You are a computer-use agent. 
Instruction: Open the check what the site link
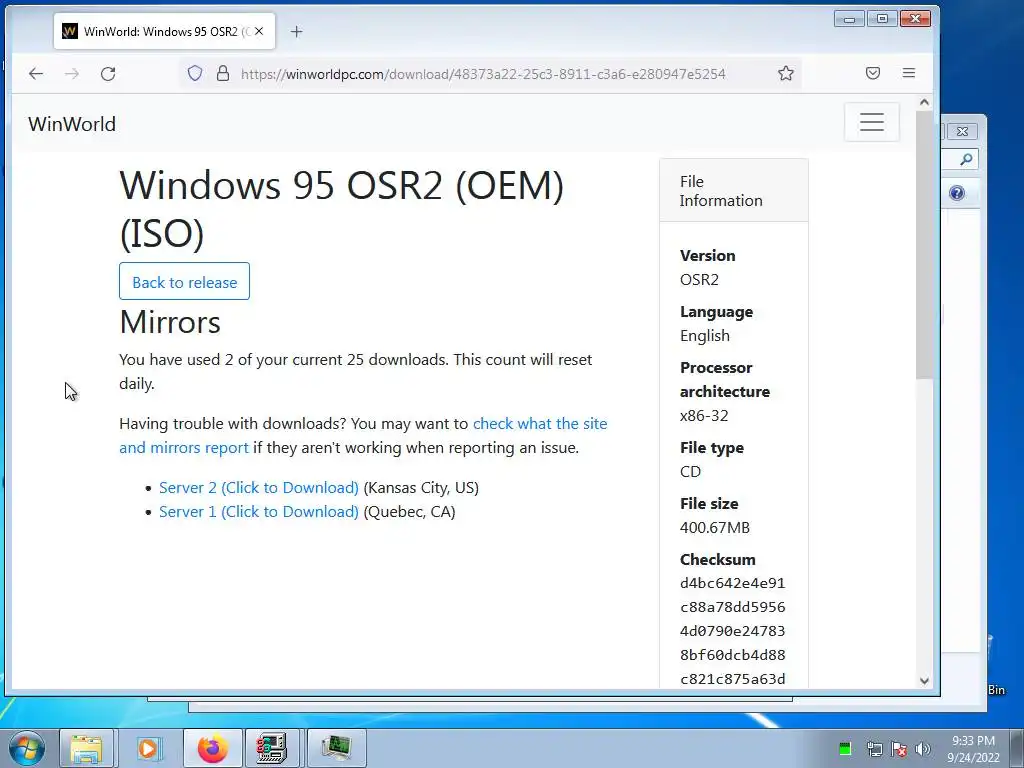(x=540, y=424)
